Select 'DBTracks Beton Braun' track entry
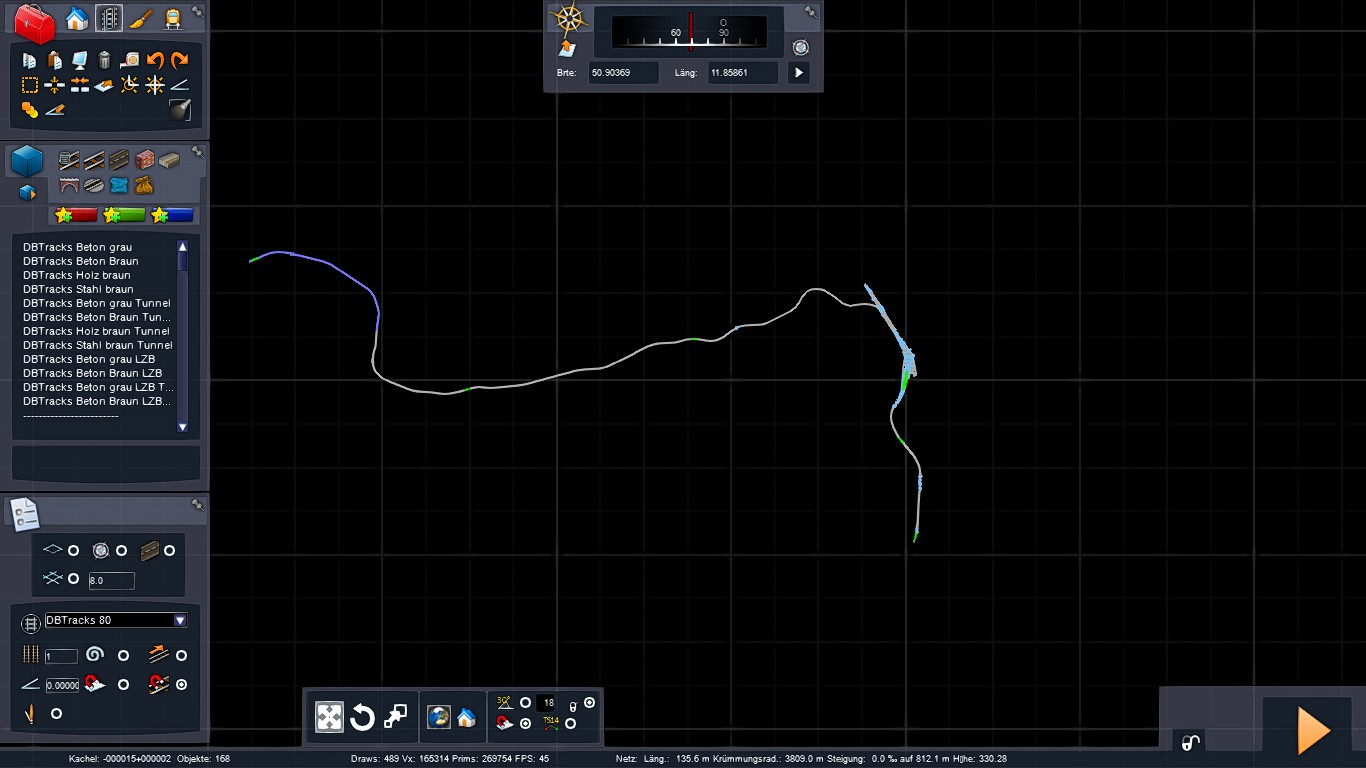 tap(80, 261)
